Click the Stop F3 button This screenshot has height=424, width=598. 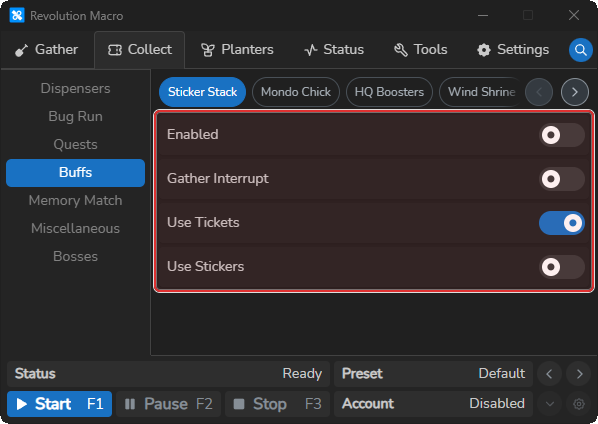point(277,404)
